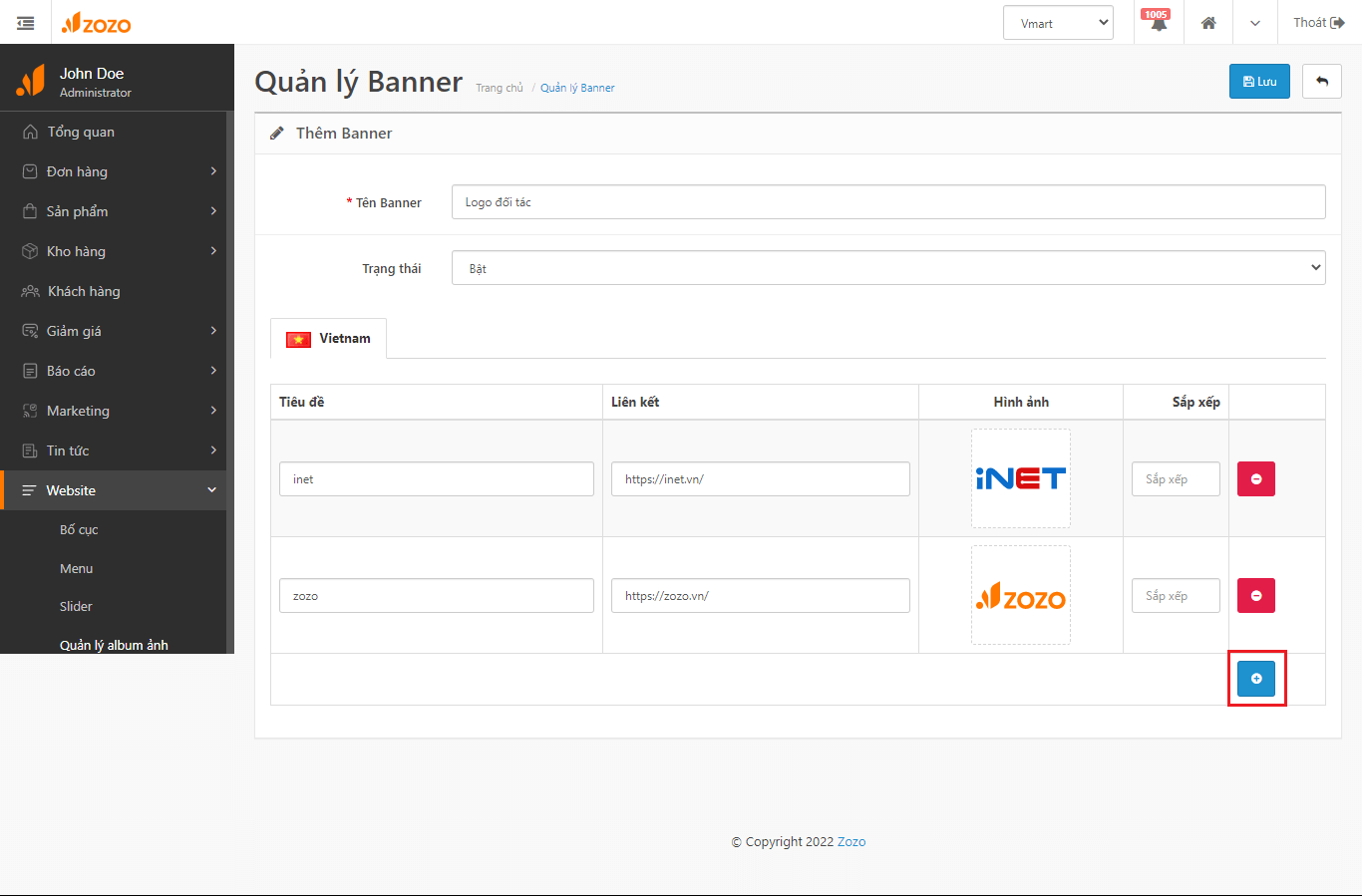Open the notifications bell with 1005 badge
The width and height of the screenshot is (1362, 896).
pyautogui.click(x=1158, y=22)
